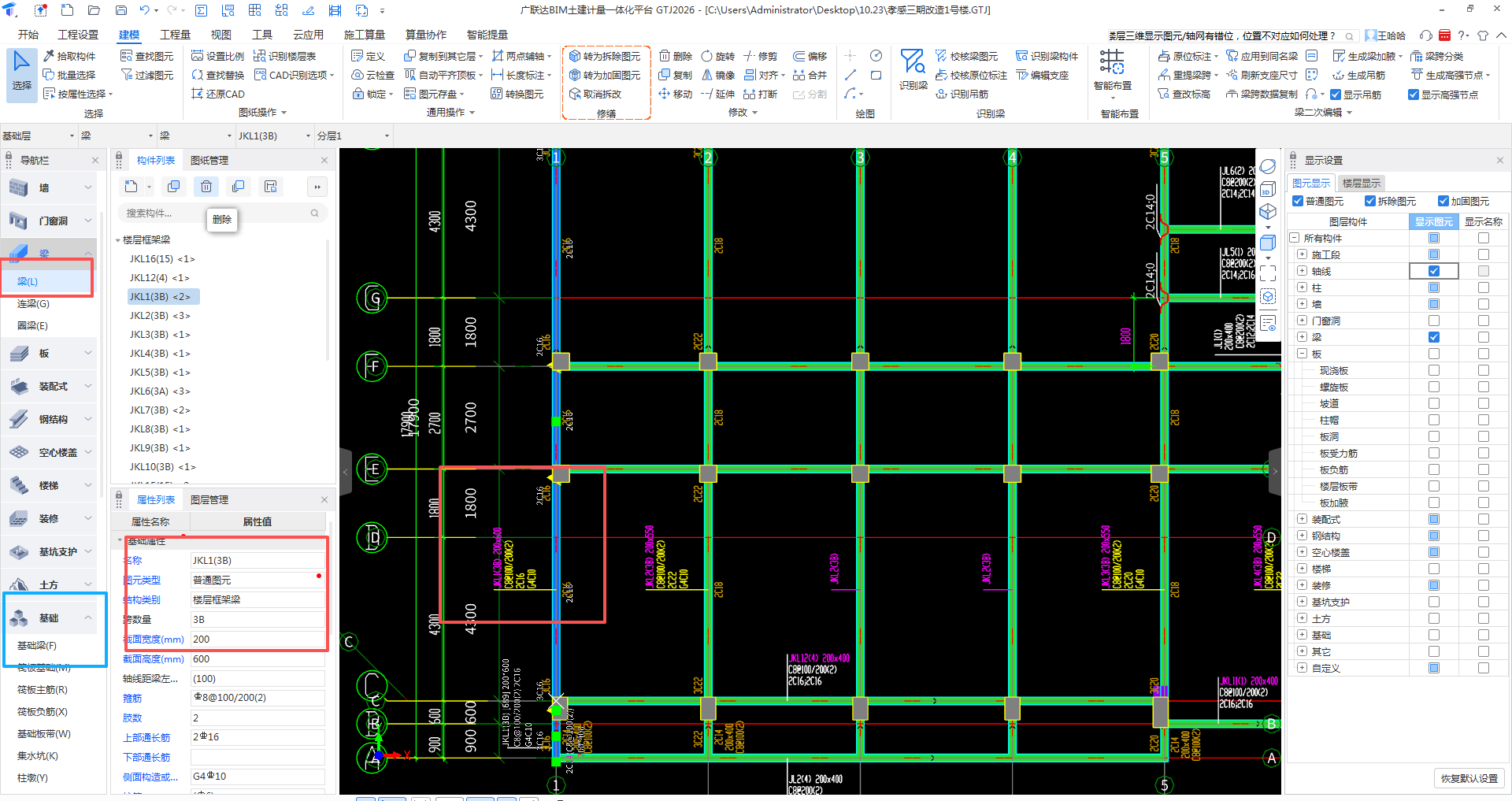Click the 删除 tool in the 修改 group
Screen dimensions: 1512x801
pyautogui.click(x=675, y=56)
